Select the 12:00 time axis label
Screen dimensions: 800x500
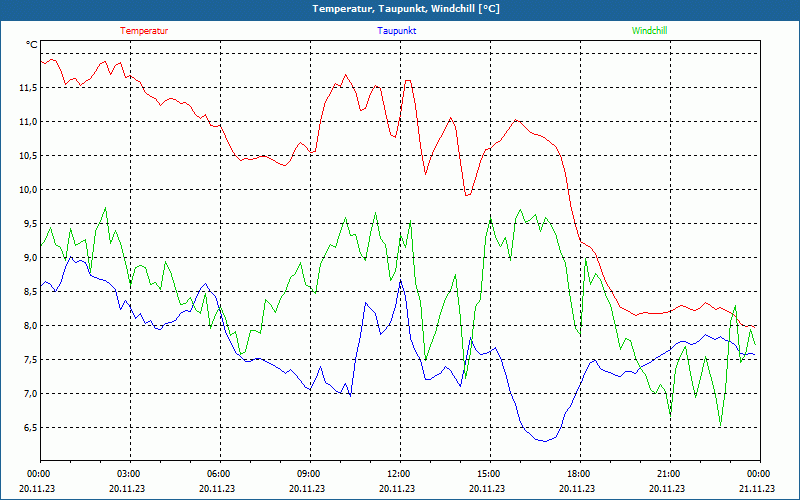coord(399,474)
